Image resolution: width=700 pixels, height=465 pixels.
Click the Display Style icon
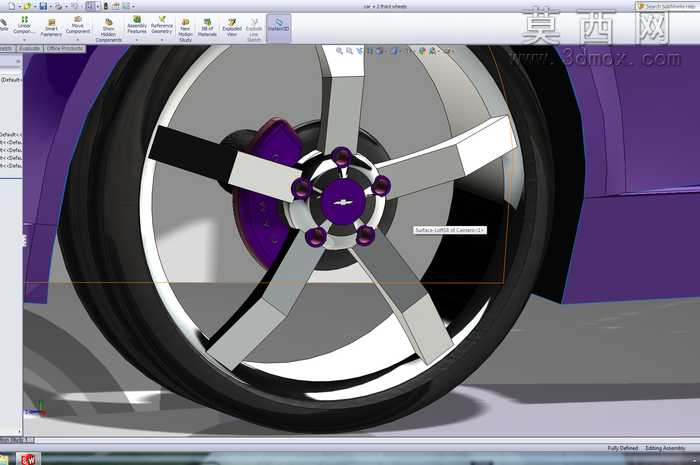tap(395, 51)
